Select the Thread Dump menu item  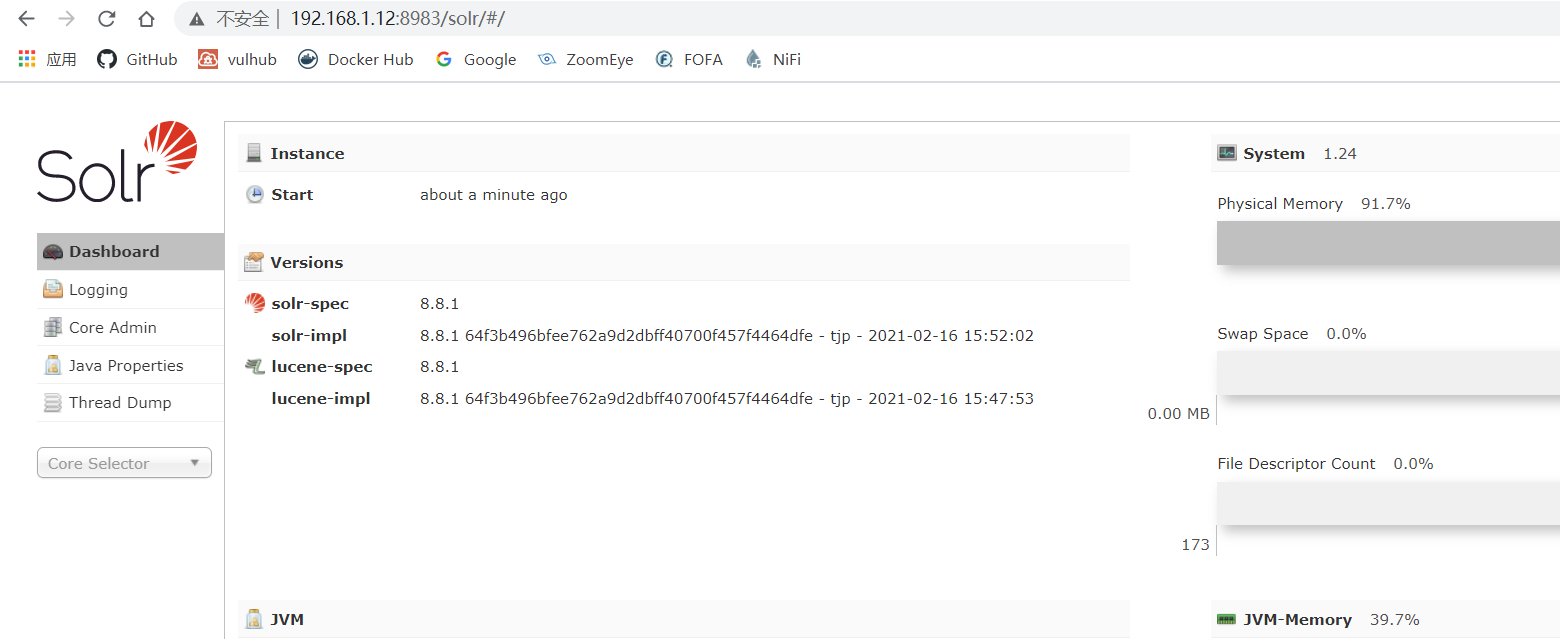120,403
